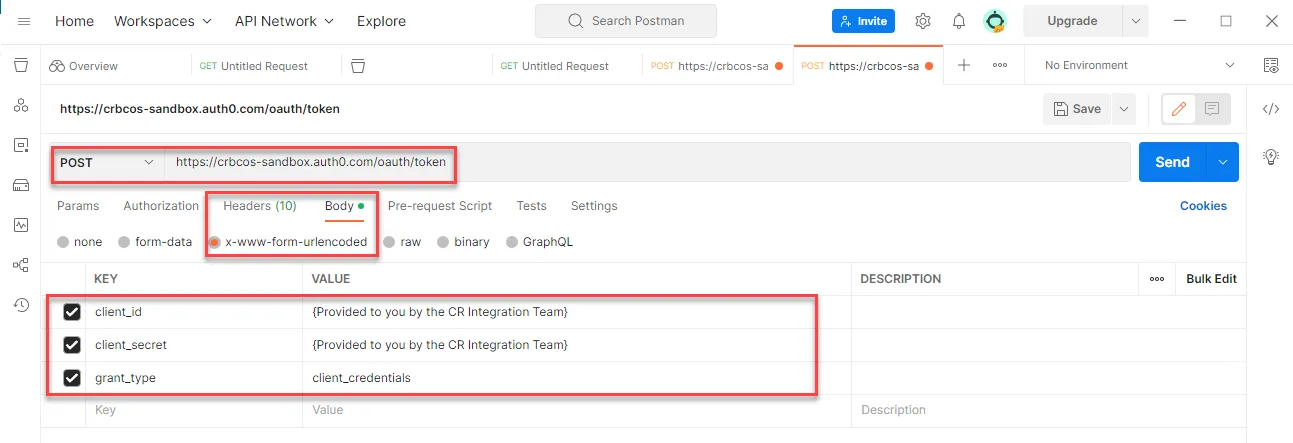Open the POST method dropdown
This screenshot has height=443, width=1293.
pos(108,162)
